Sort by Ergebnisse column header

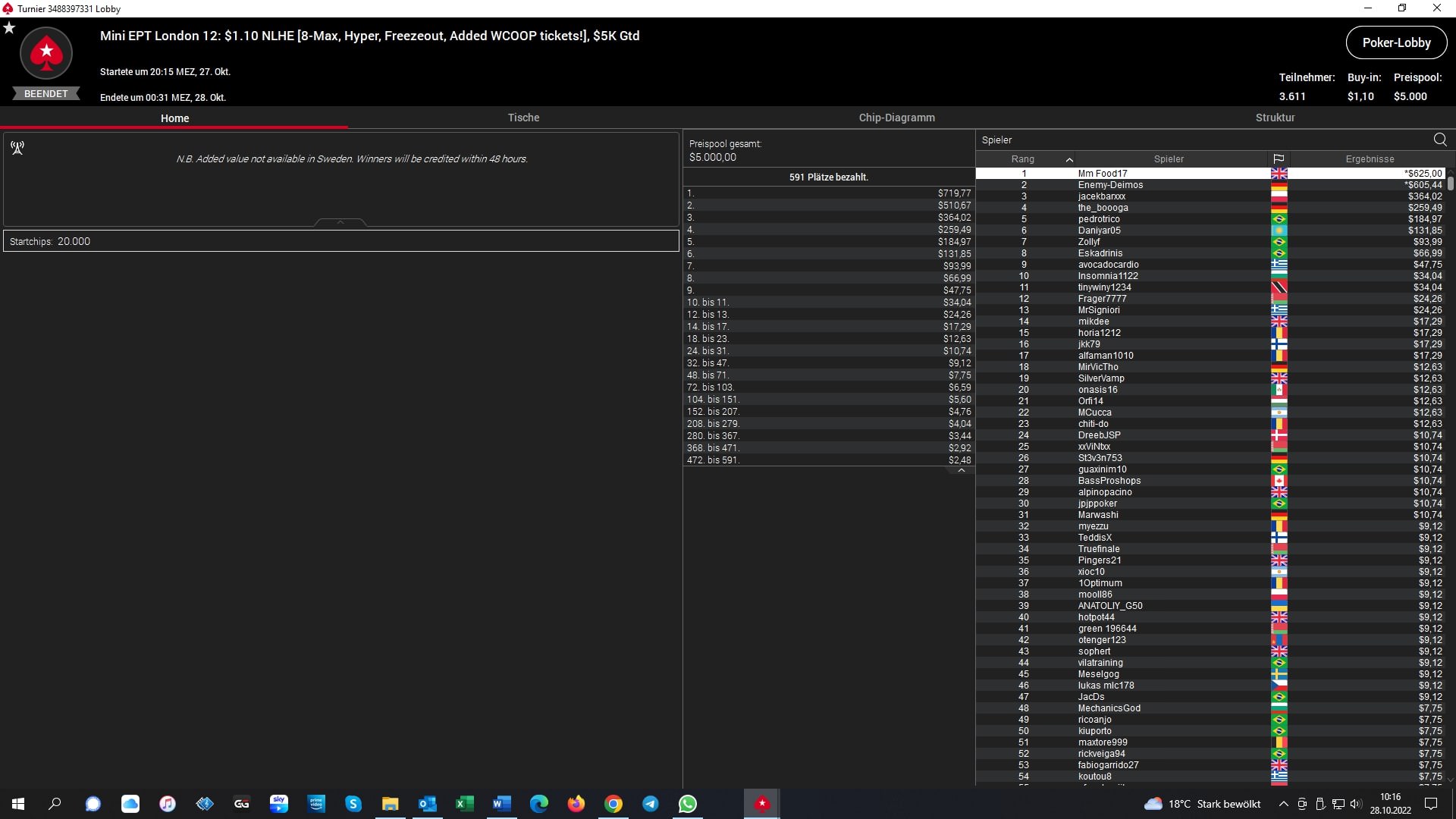[x=1370, y=159]
